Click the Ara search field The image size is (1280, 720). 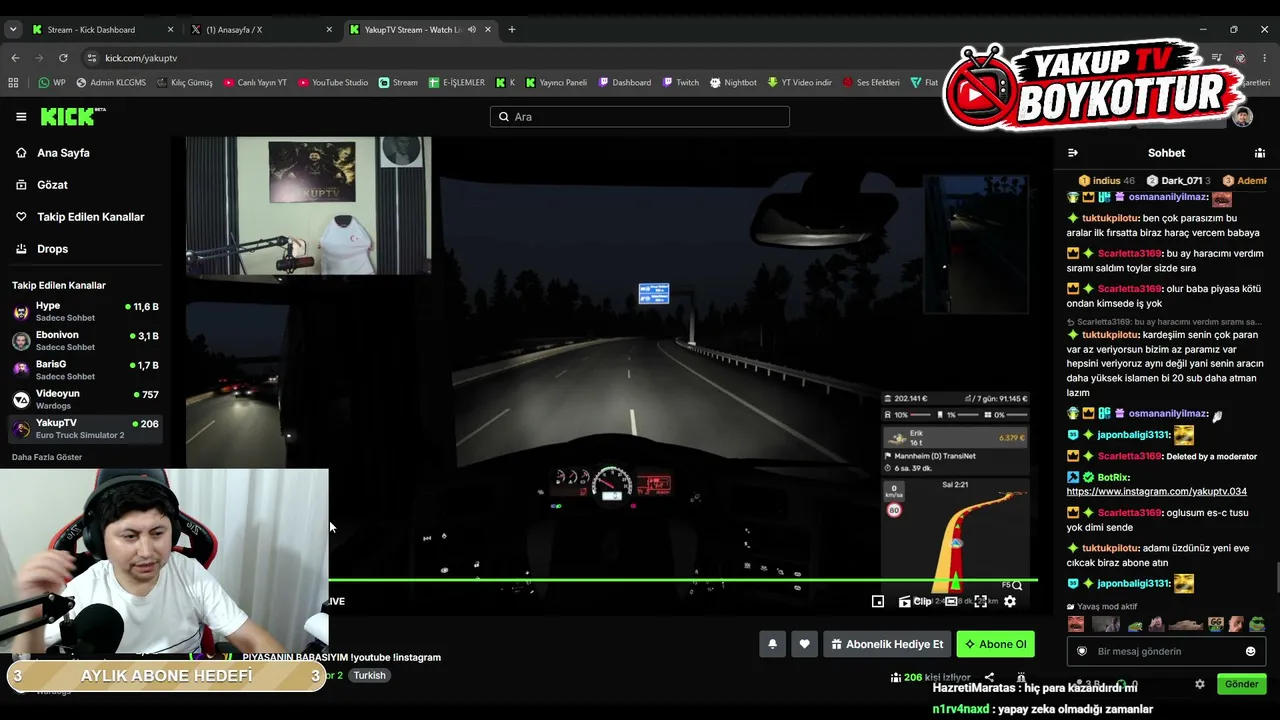click(640, 117)
